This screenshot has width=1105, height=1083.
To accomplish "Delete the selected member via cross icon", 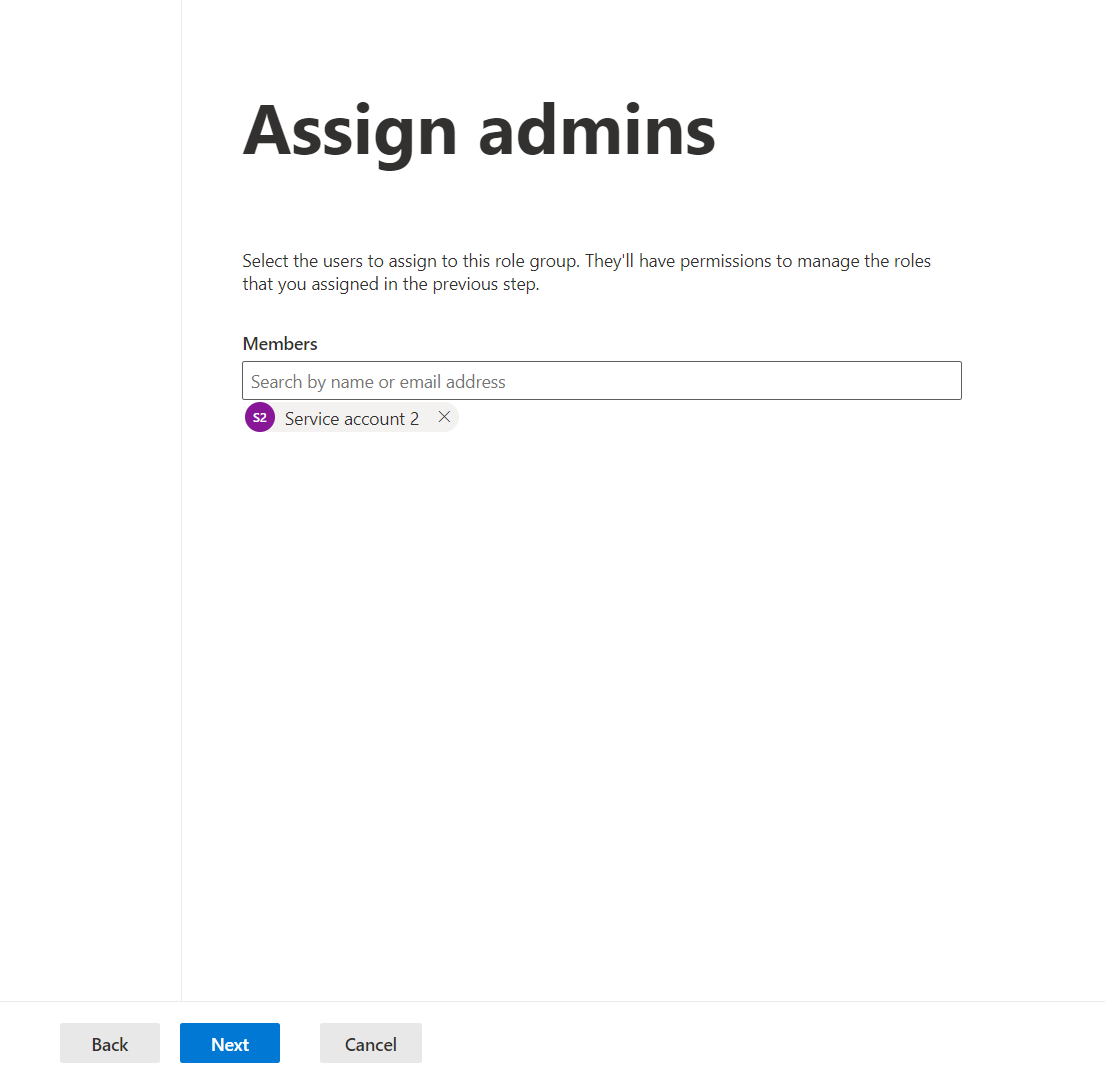I will tap(444, 417).
